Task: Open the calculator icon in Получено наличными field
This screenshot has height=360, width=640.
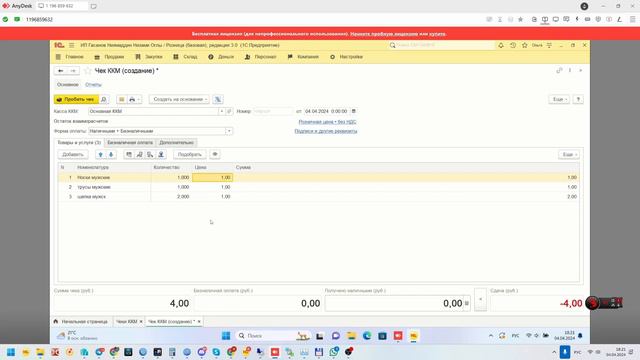Action: pos(467,303)
